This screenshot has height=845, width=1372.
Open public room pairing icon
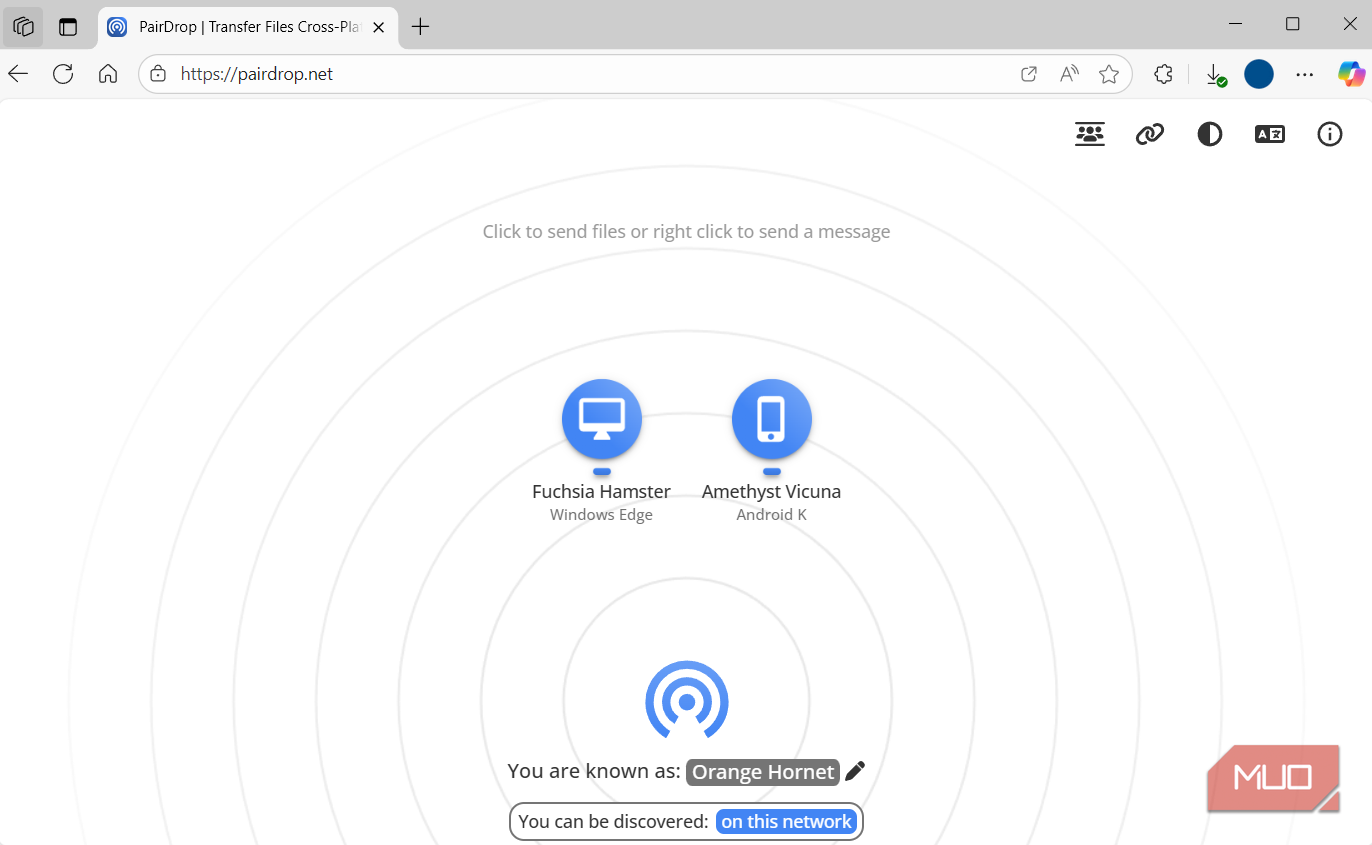[1090, 134]
